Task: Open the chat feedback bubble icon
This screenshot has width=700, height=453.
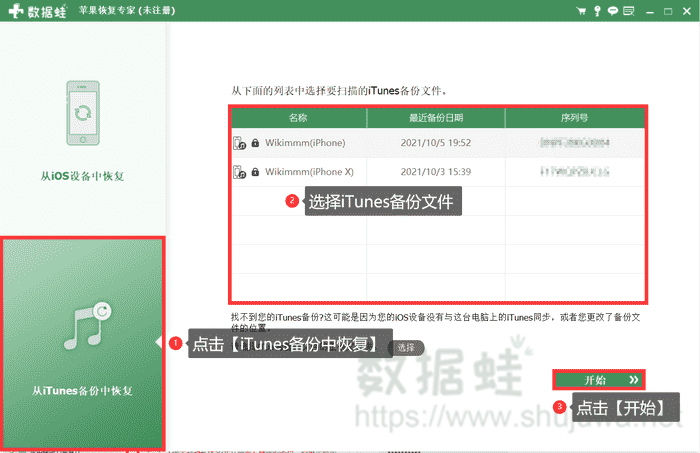Action: click(613, 11)
